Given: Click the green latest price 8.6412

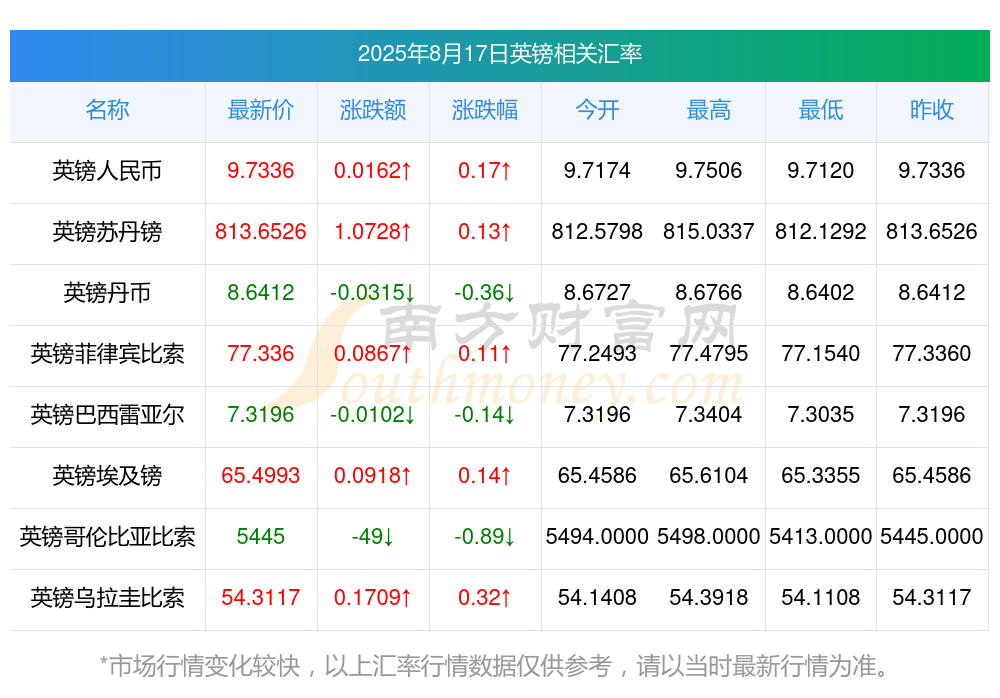Looking at the screenshot, I should click(x=260, y=292).
